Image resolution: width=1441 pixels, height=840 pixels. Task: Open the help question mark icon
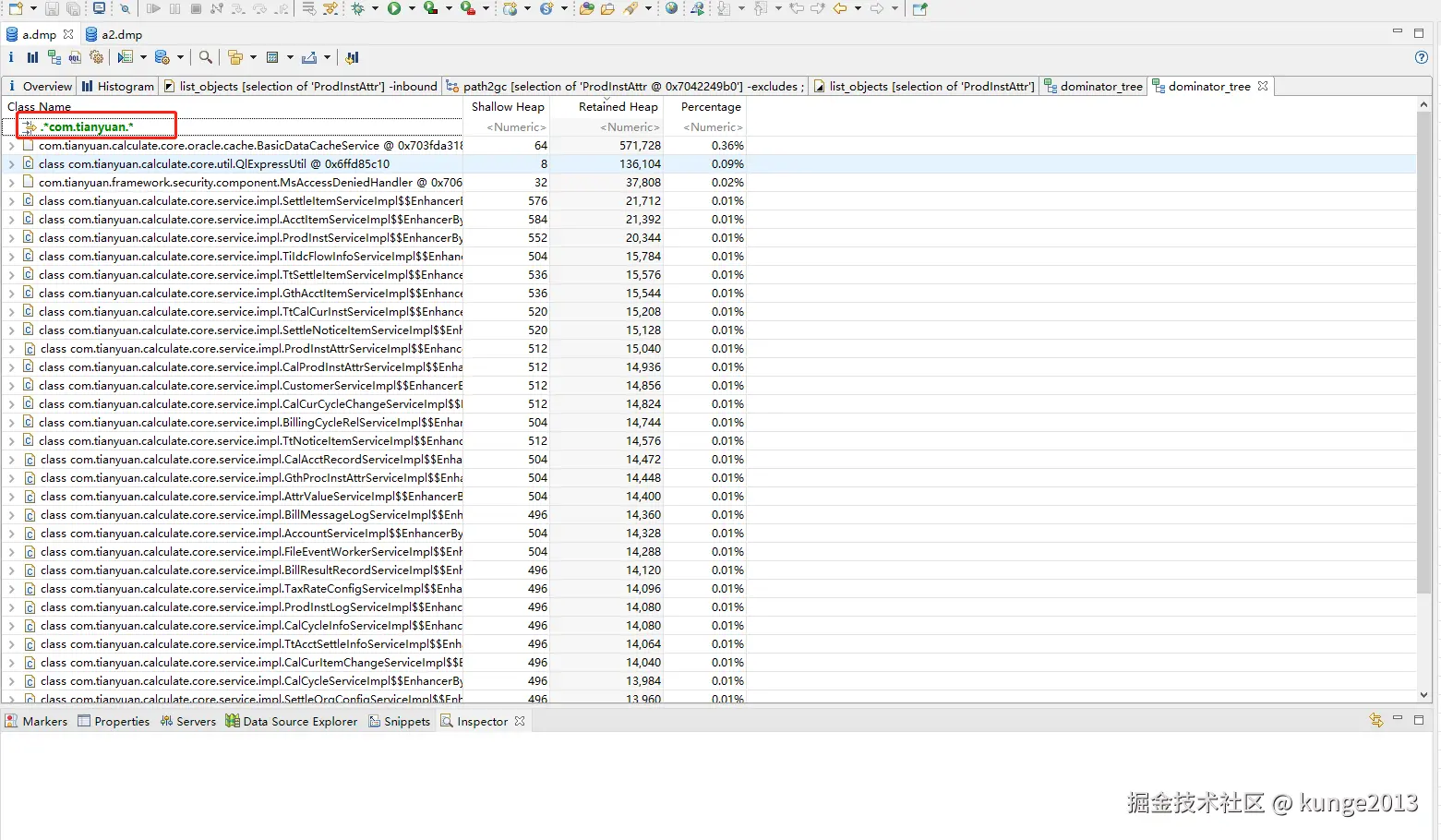(x=1422, y=57)
